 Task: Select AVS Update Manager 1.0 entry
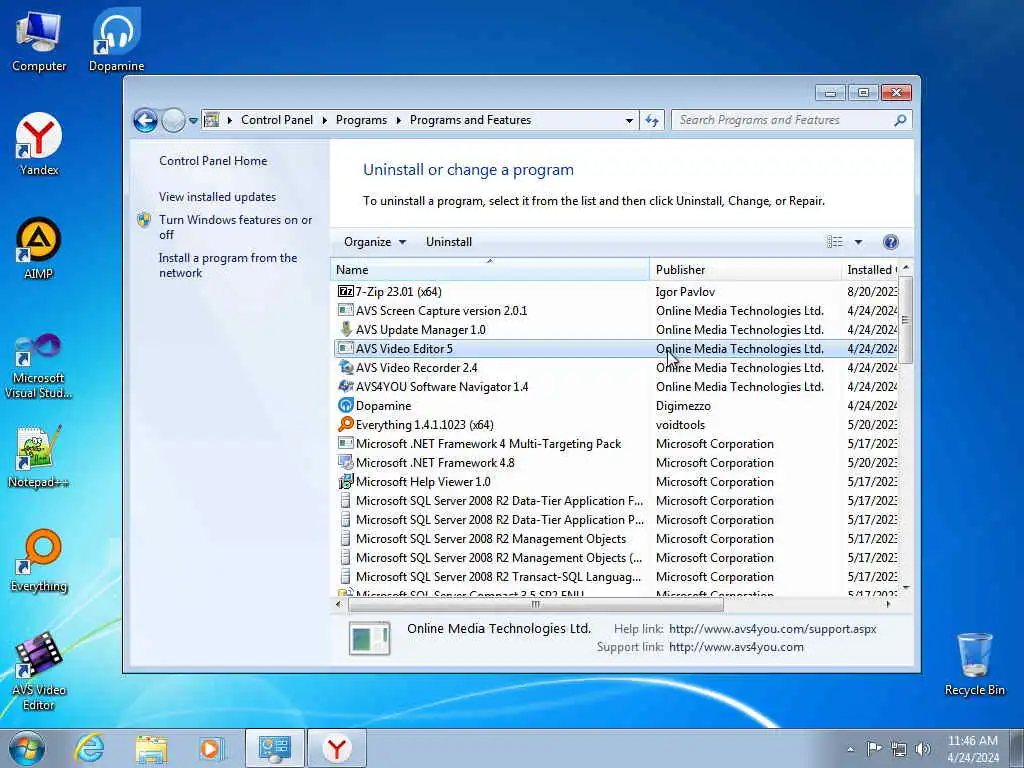(616, 330)
